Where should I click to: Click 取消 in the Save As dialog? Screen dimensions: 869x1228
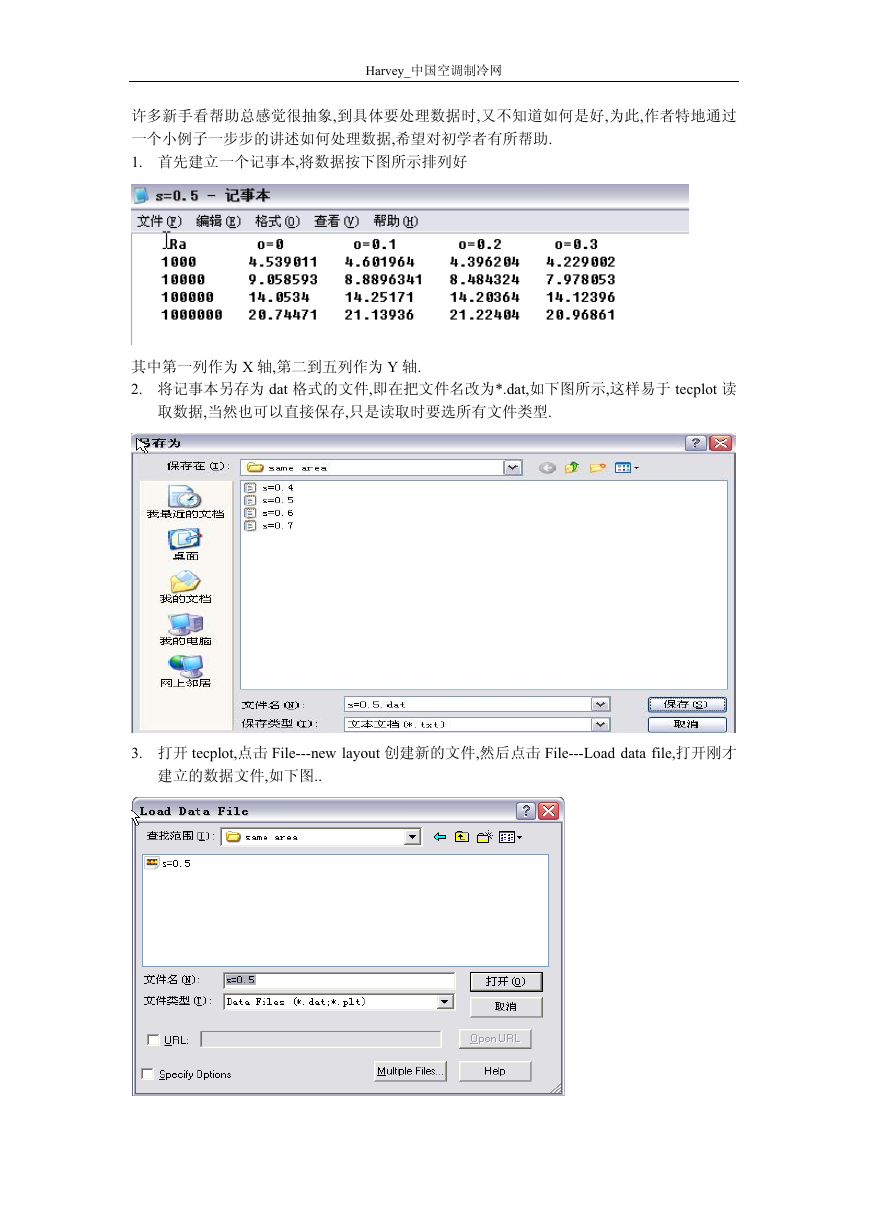point(687,724)
